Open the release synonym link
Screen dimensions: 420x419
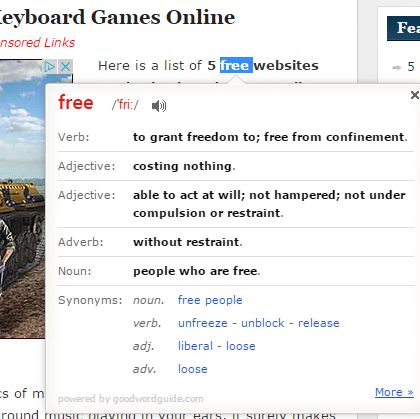click(319, 323)
